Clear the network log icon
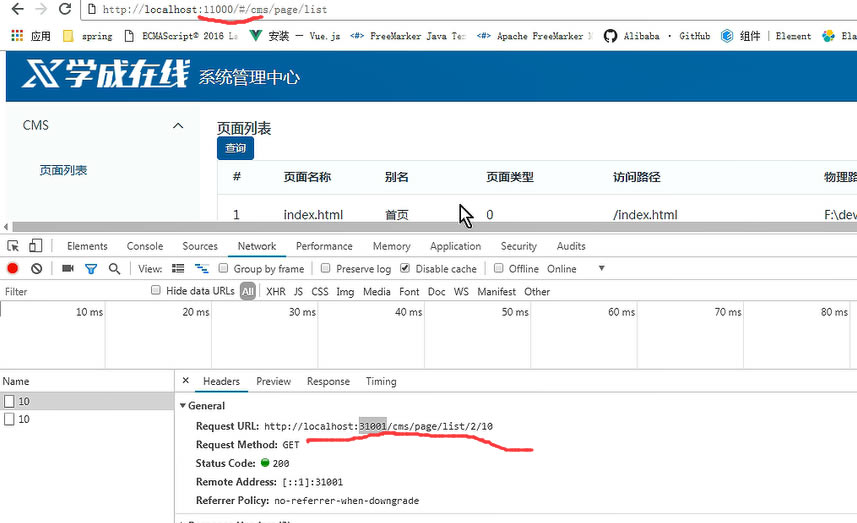The image size is (857, 523). pos(37,268)
